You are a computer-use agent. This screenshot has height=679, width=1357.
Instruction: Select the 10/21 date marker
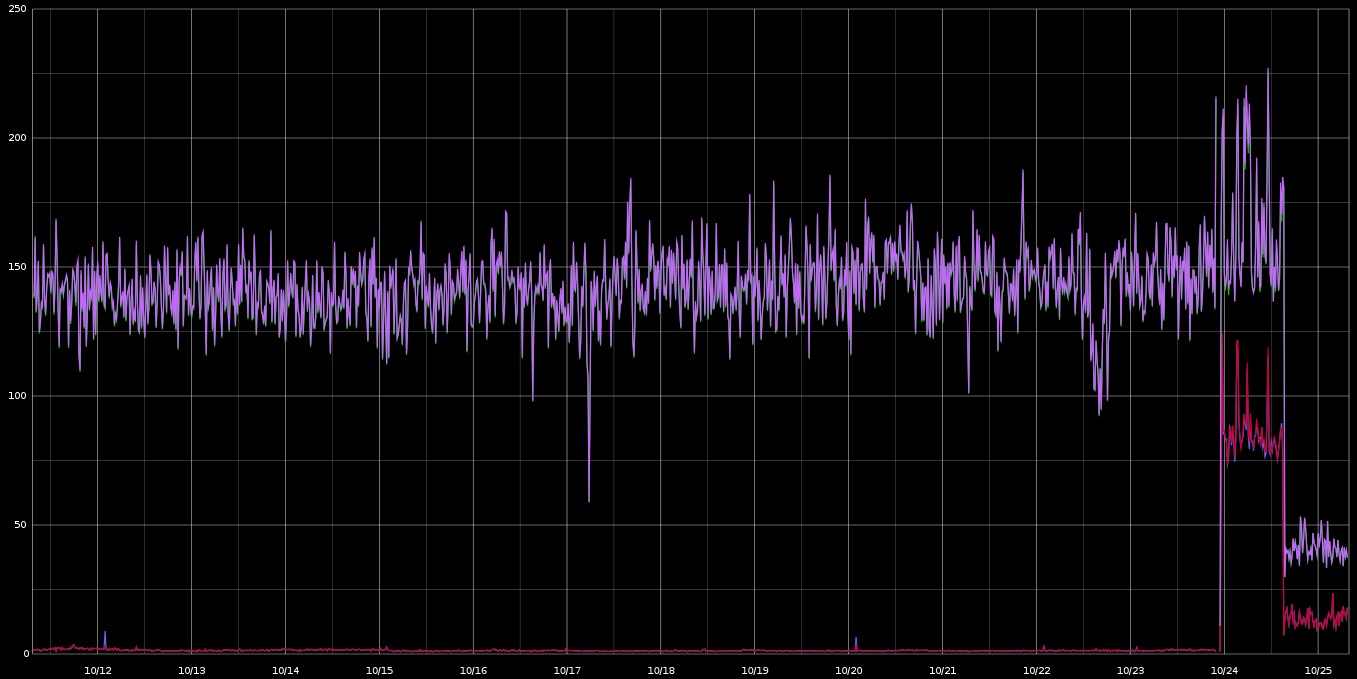(942, 670)
